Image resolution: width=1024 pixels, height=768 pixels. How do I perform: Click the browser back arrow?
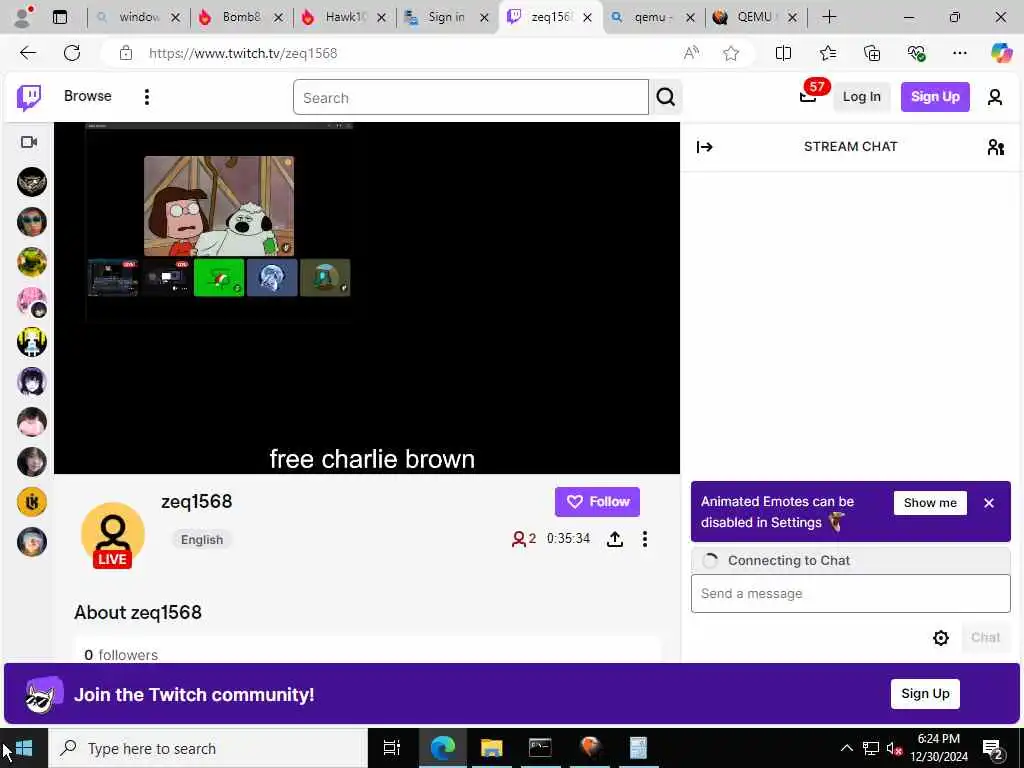pos(28,53)
